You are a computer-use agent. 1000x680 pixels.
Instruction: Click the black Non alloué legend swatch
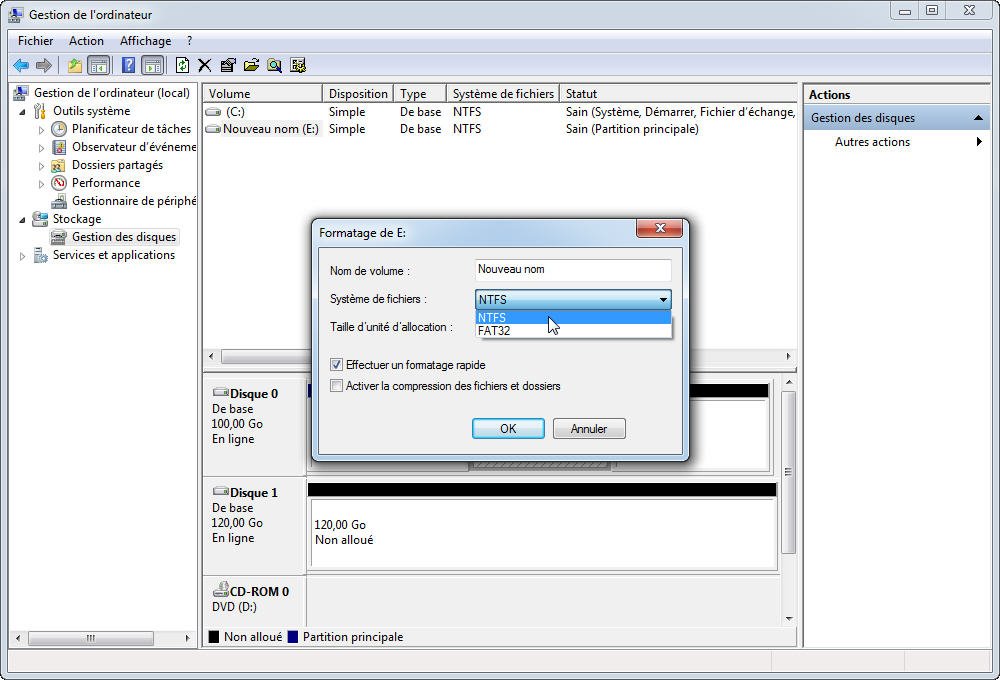(x=214, y=637)
